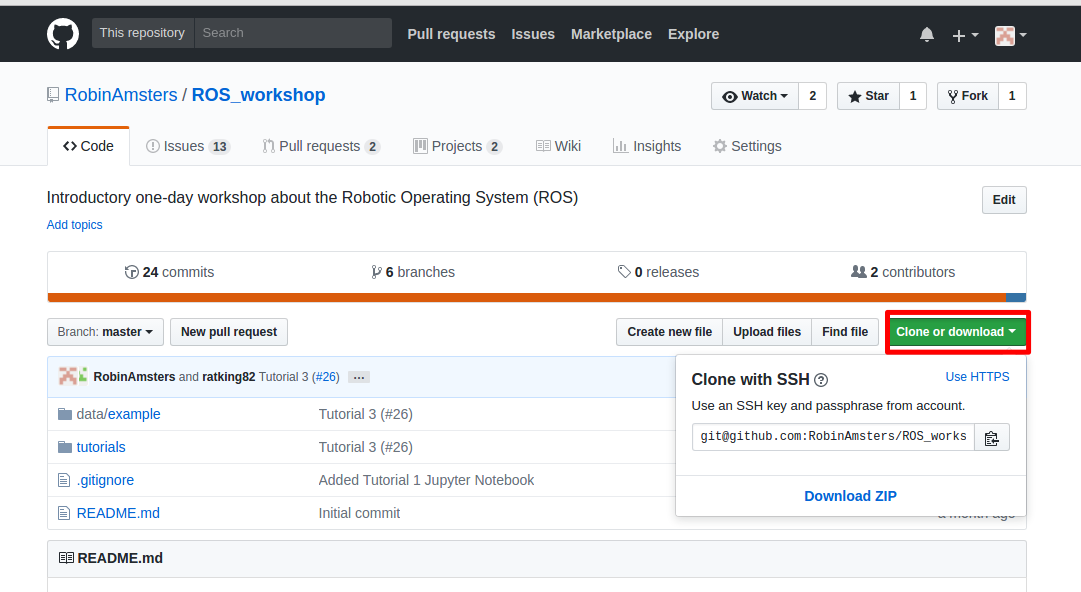
Task: Click the data folder icon
Action: [65, 414]
